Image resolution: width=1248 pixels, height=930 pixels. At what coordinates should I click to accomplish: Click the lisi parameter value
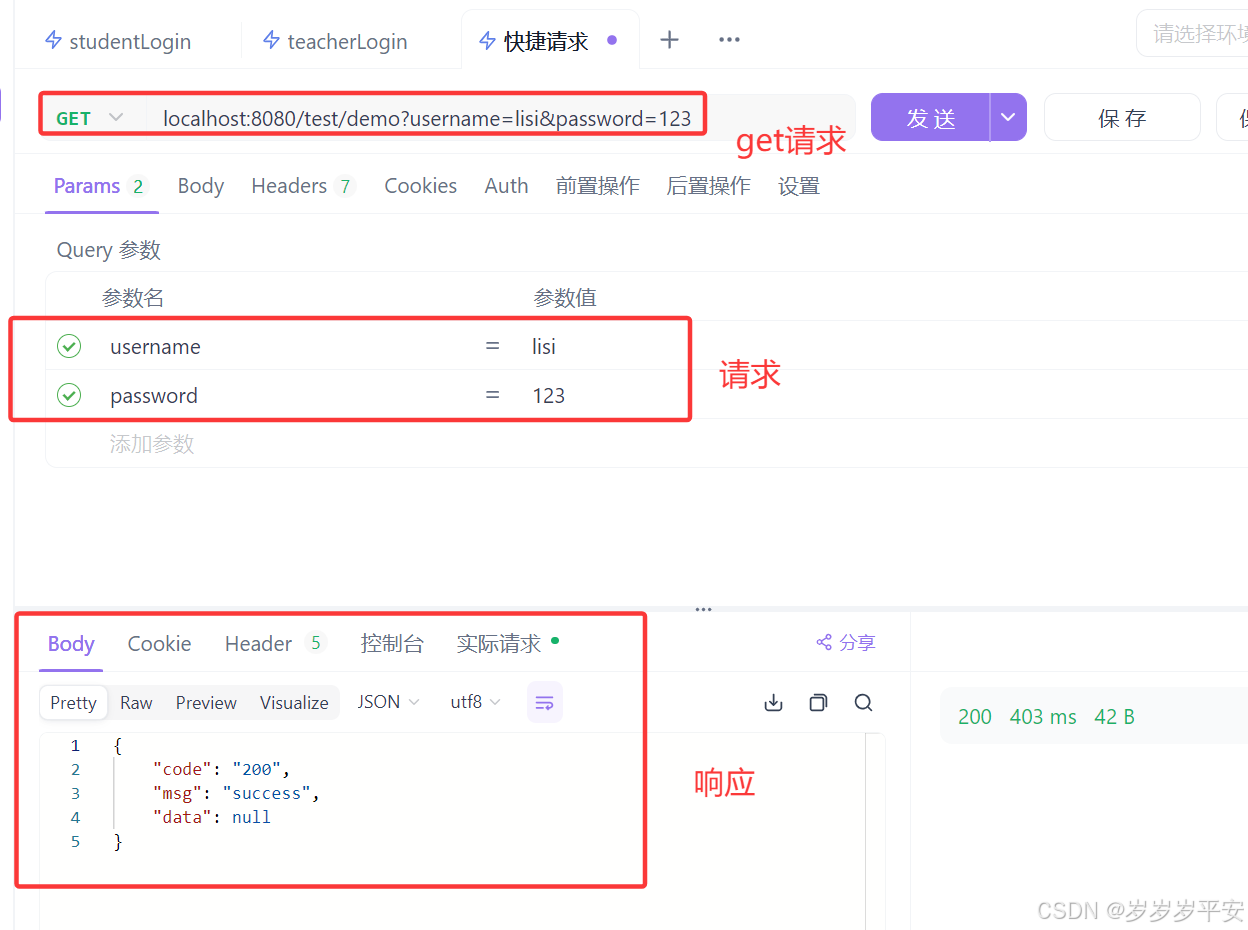(x=544, y=347)
